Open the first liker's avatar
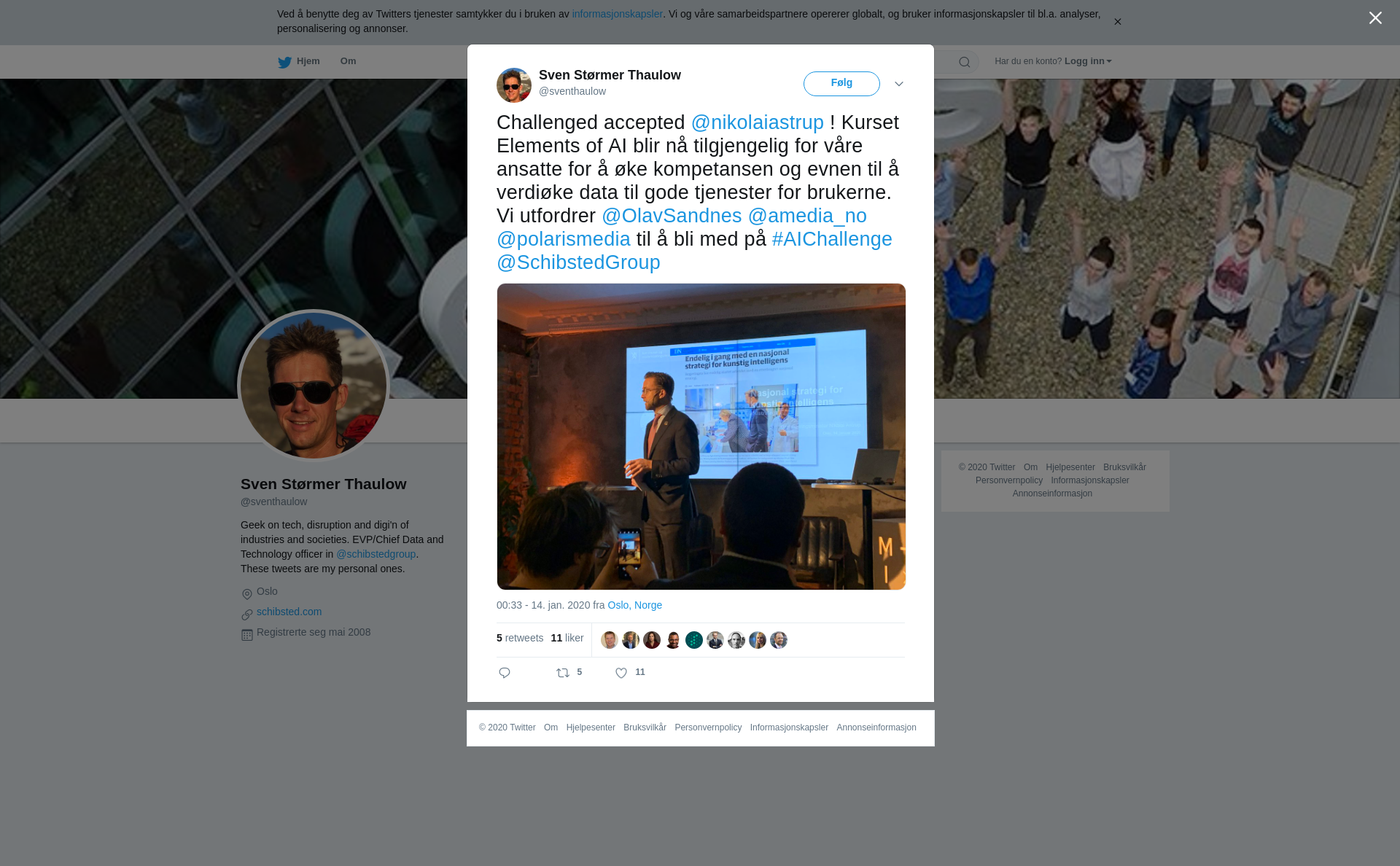The height and width of the screenshot is (866, 1400). (x=610, y=640)
